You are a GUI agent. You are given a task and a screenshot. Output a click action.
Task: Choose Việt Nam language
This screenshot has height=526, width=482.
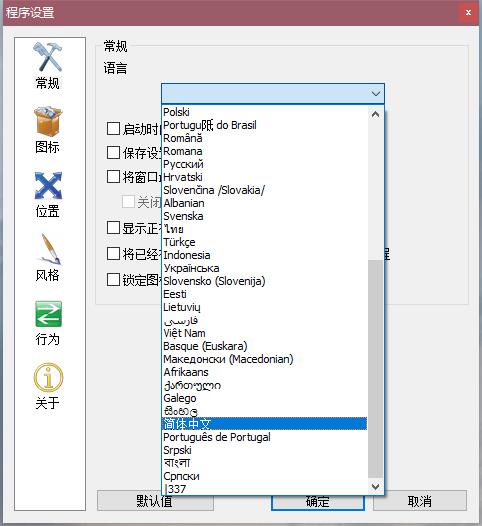(x=265, y=333)
